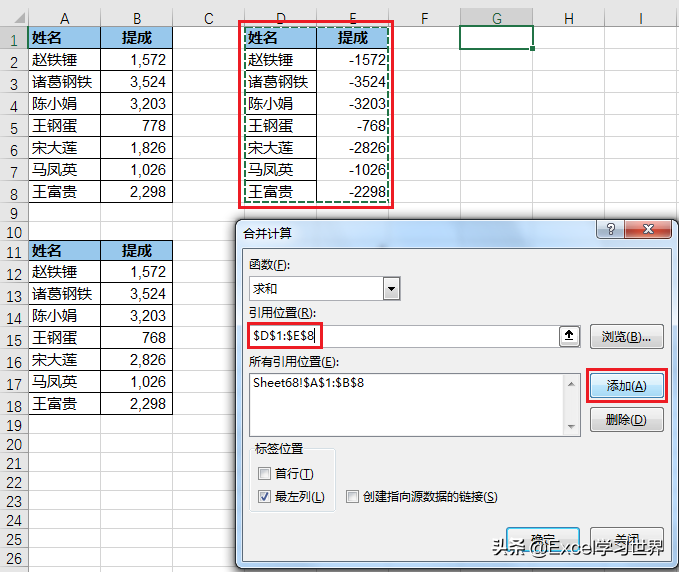This screenshot has width=679, height=572.
Task: Uncheck the 最左列 checkbox
Action: click(264, 496)
